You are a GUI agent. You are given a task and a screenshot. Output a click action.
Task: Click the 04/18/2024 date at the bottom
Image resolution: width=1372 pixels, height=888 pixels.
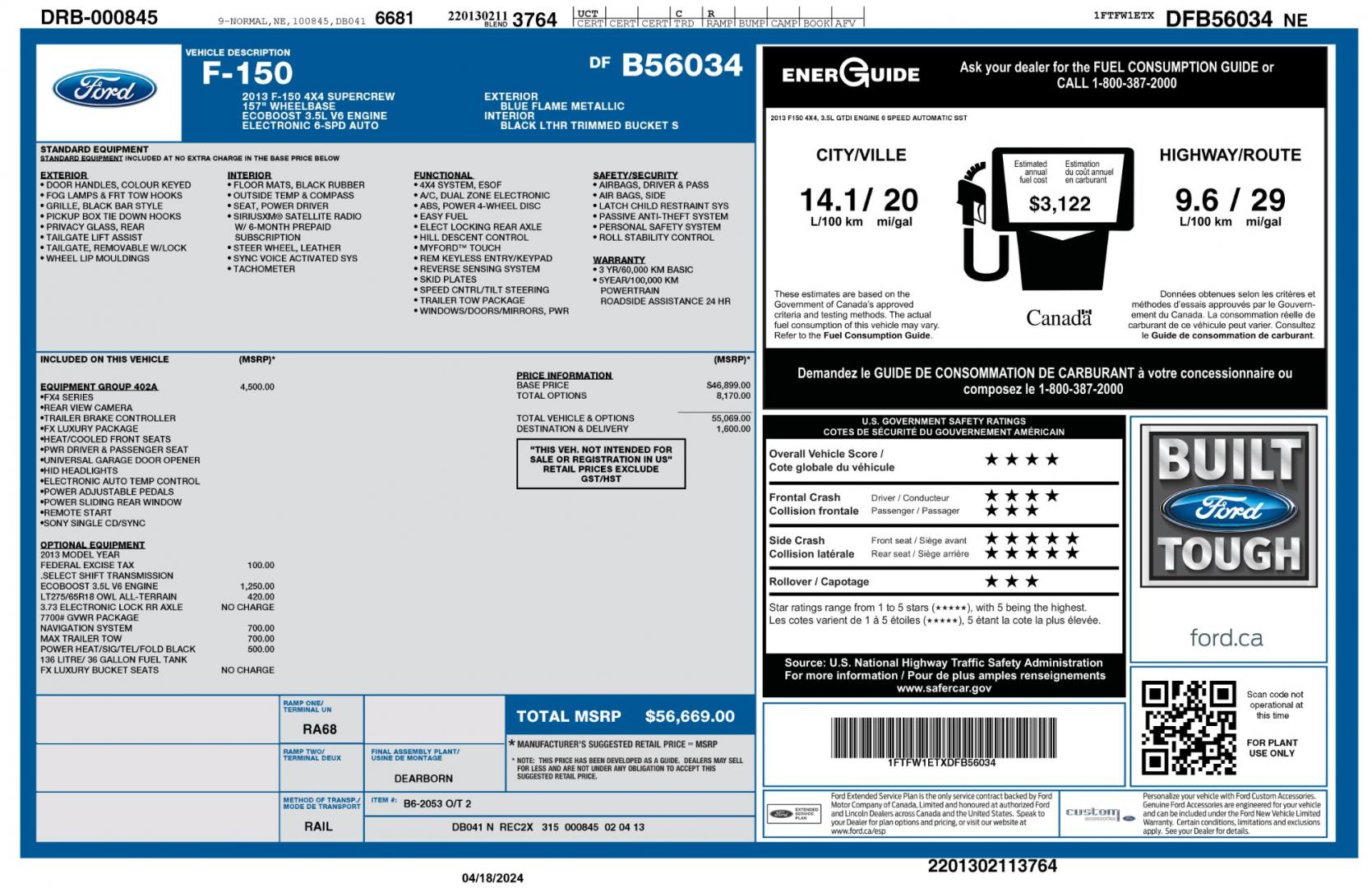[x=492, y=878]
